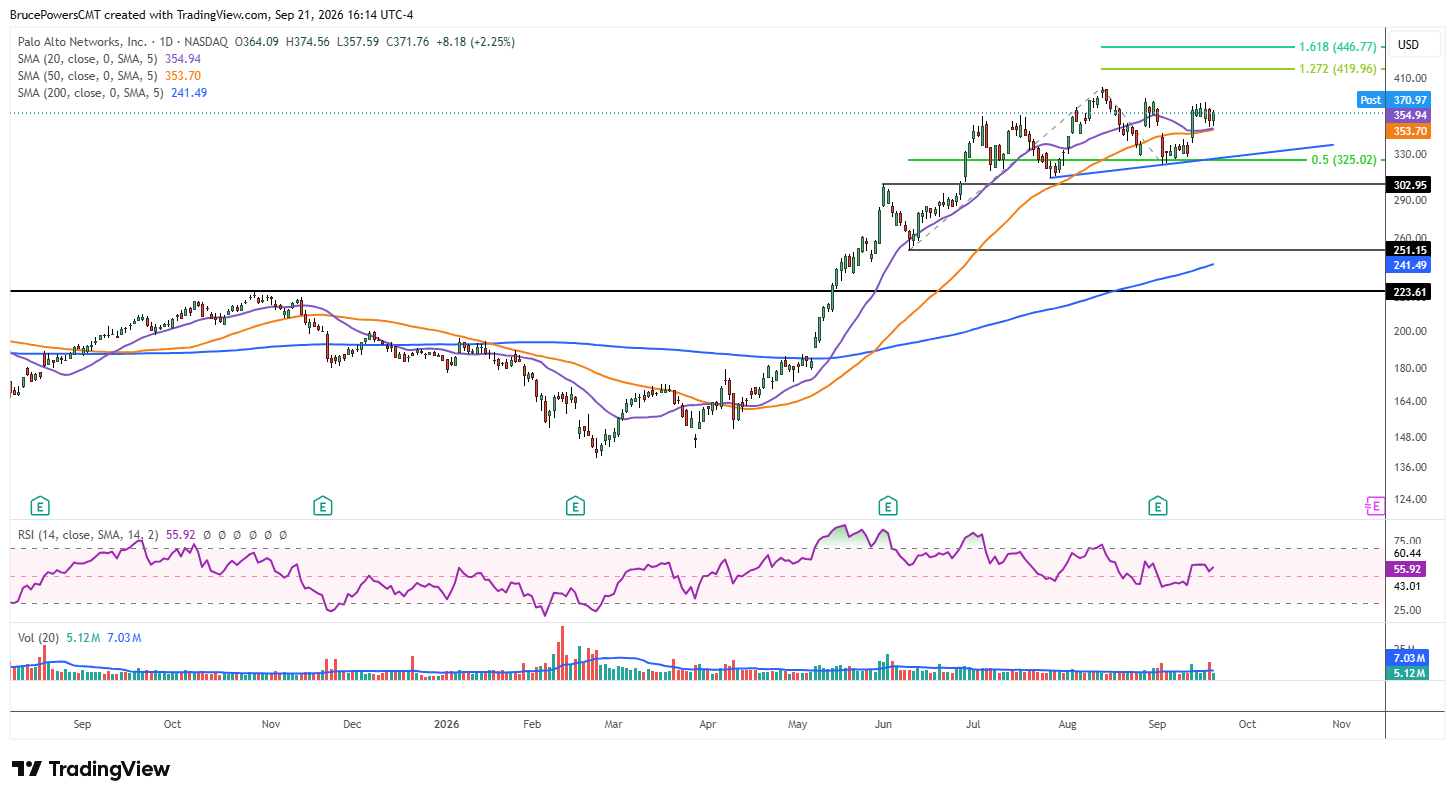The width and height of the screenshot is (1455, 799).
Task: Click the 136.00 price axis label
Action: (1410, 467)
